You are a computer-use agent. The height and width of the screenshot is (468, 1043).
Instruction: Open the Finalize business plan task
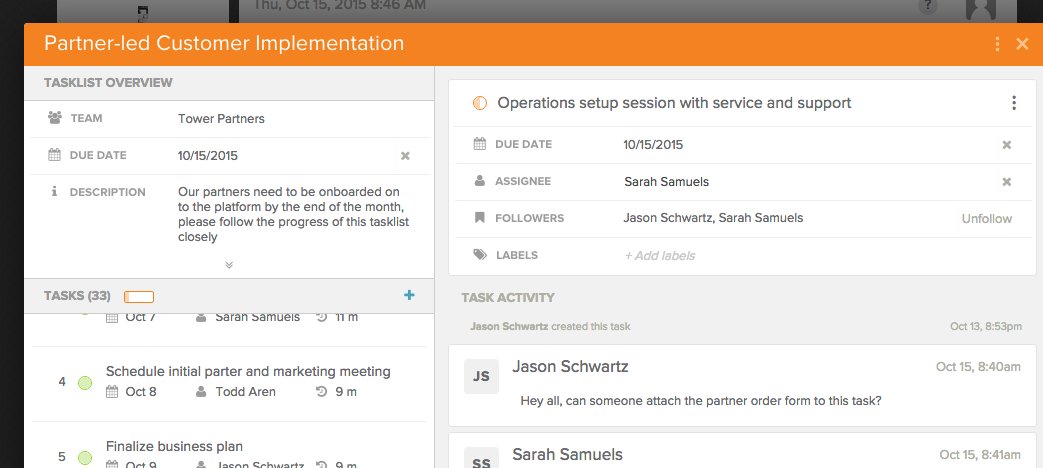pyautogui.click(x=174, y=446)
